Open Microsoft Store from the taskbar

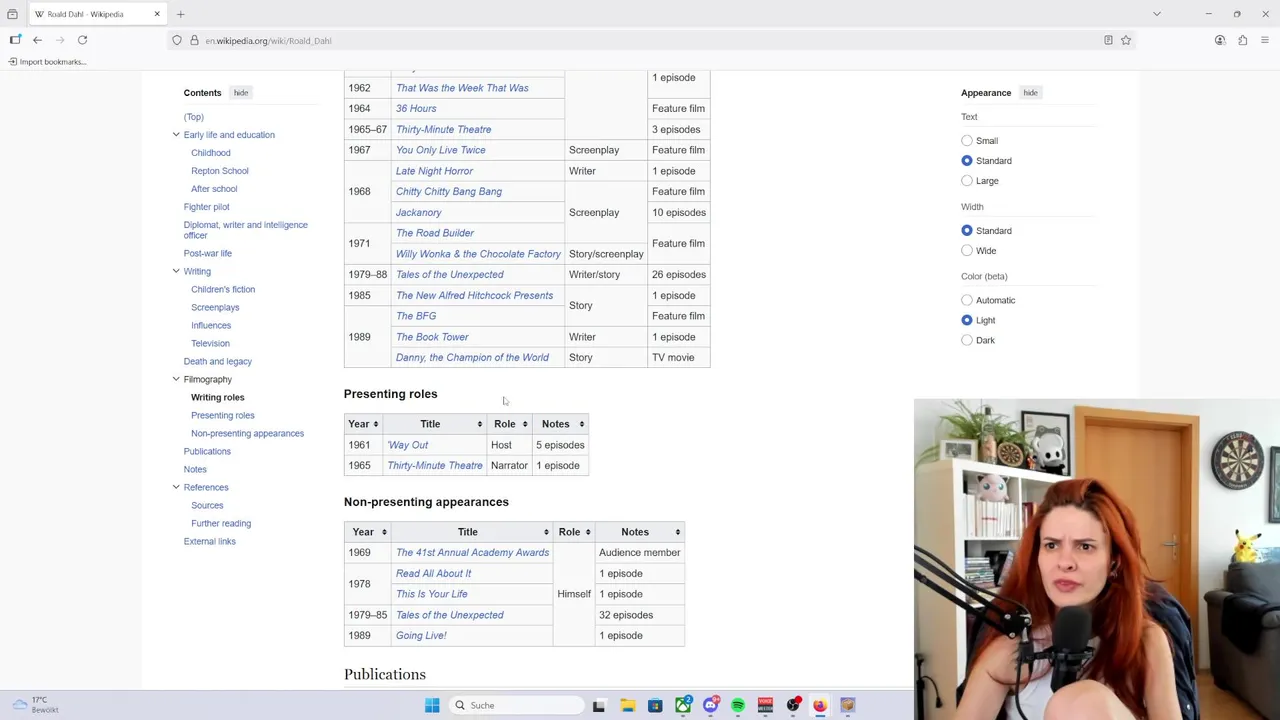[x=655, y=705]
